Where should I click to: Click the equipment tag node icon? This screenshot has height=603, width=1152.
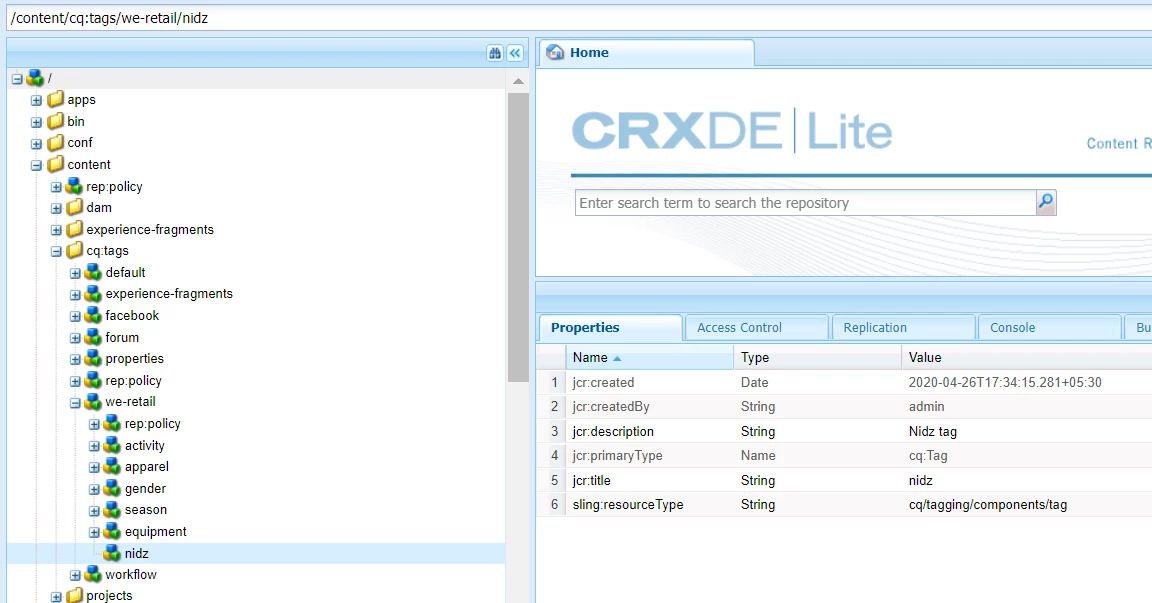coord(112,532)
